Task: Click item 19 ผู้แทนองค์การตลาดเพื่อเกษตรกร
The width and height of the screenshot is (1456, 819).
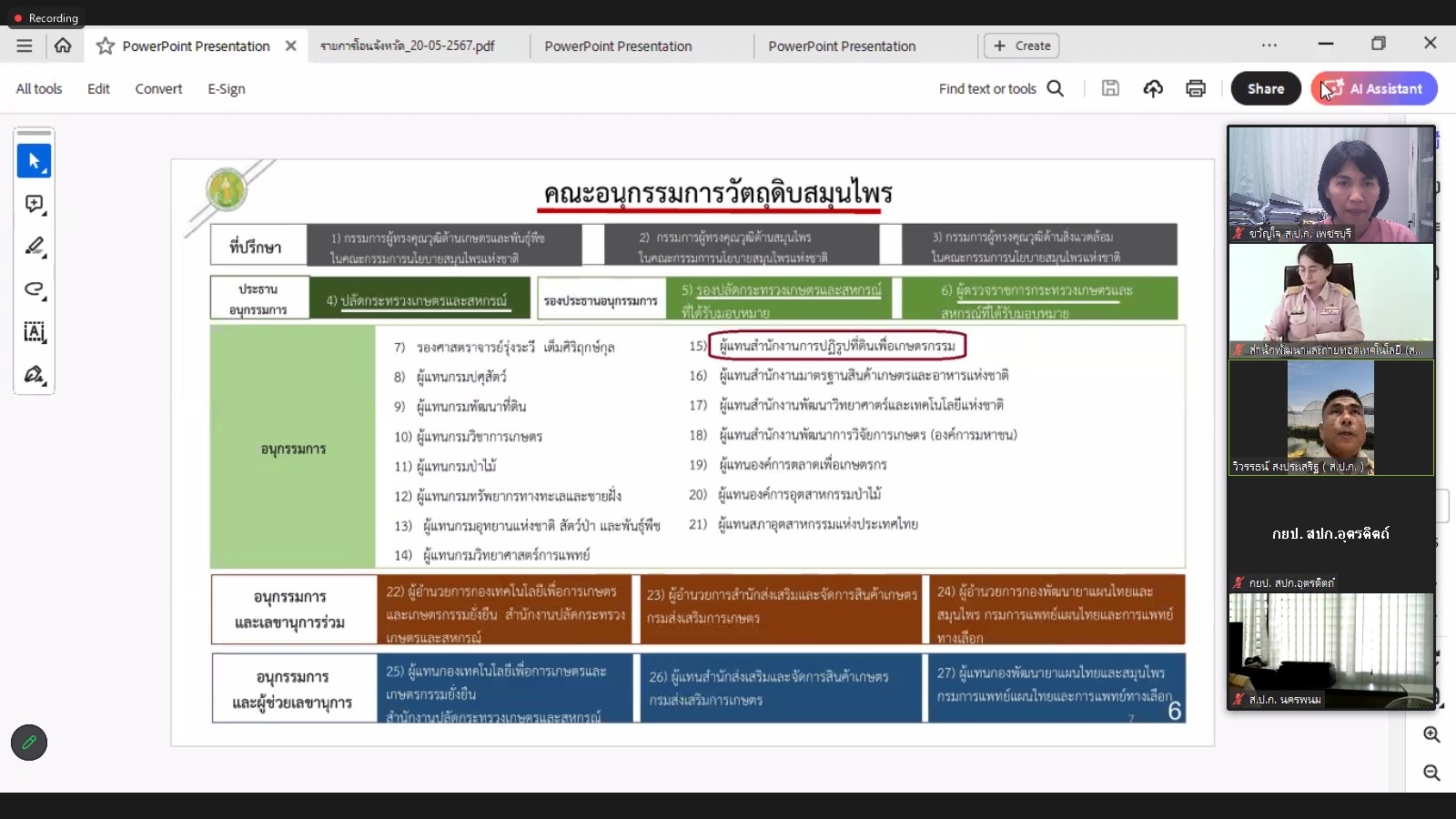Action: tap(803, 464)
